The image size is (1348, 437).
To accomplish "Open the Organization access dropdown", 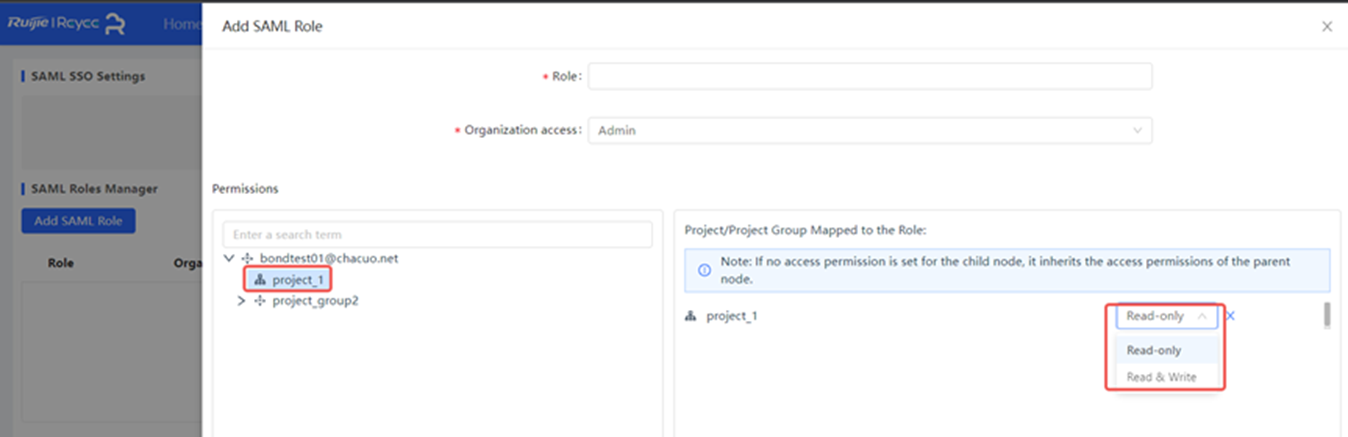I will tap(869, 130).
